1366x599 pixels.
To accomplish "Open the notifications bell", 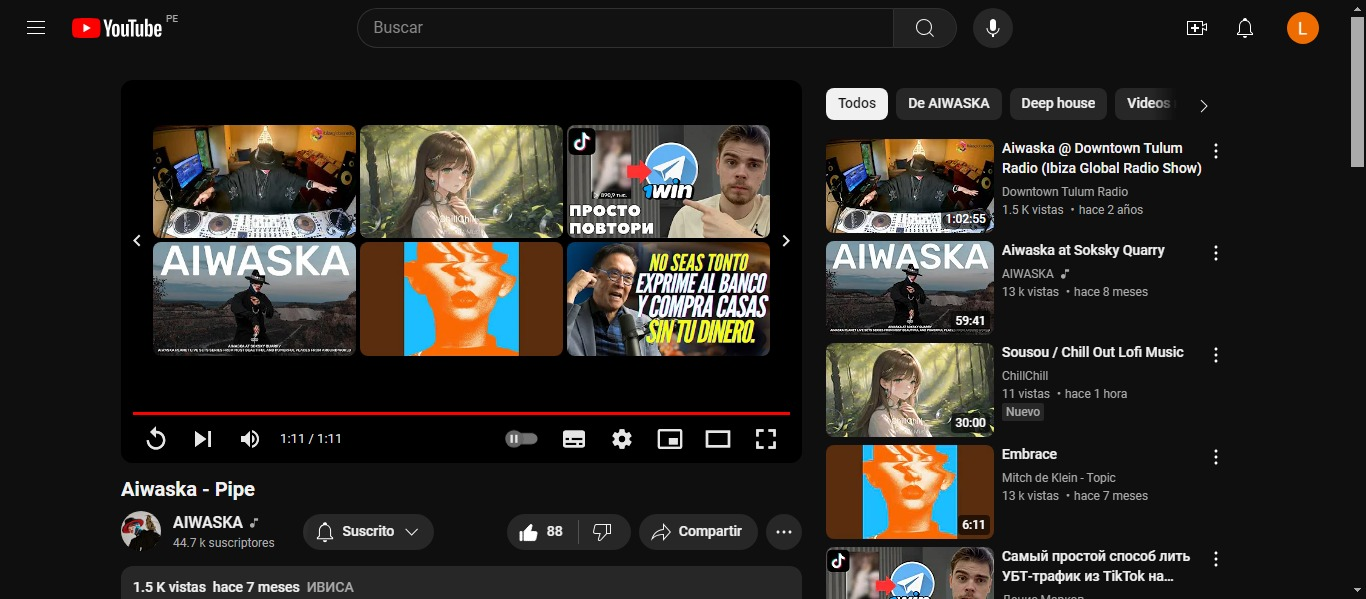I will pyautogui.click(x=1245, y=28).
